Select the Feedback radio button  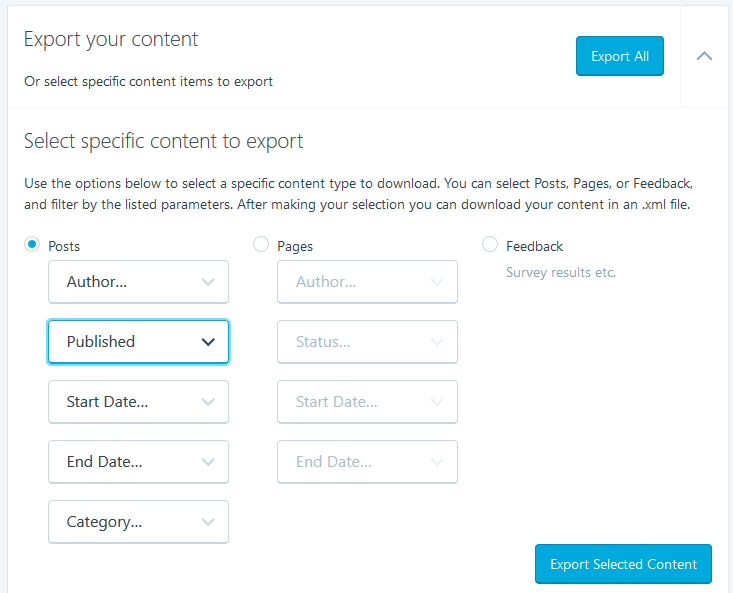490,244
